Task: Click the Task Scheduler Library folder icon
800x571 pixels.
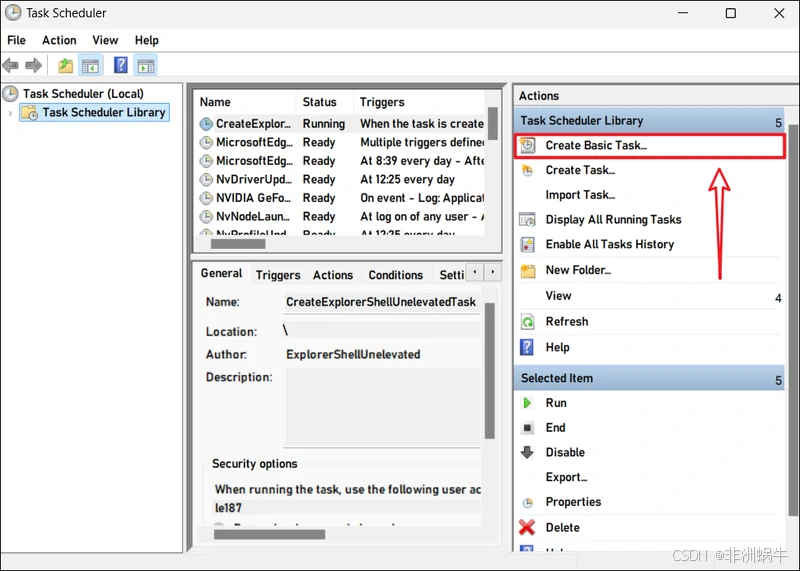Action: tap(30, 112)
